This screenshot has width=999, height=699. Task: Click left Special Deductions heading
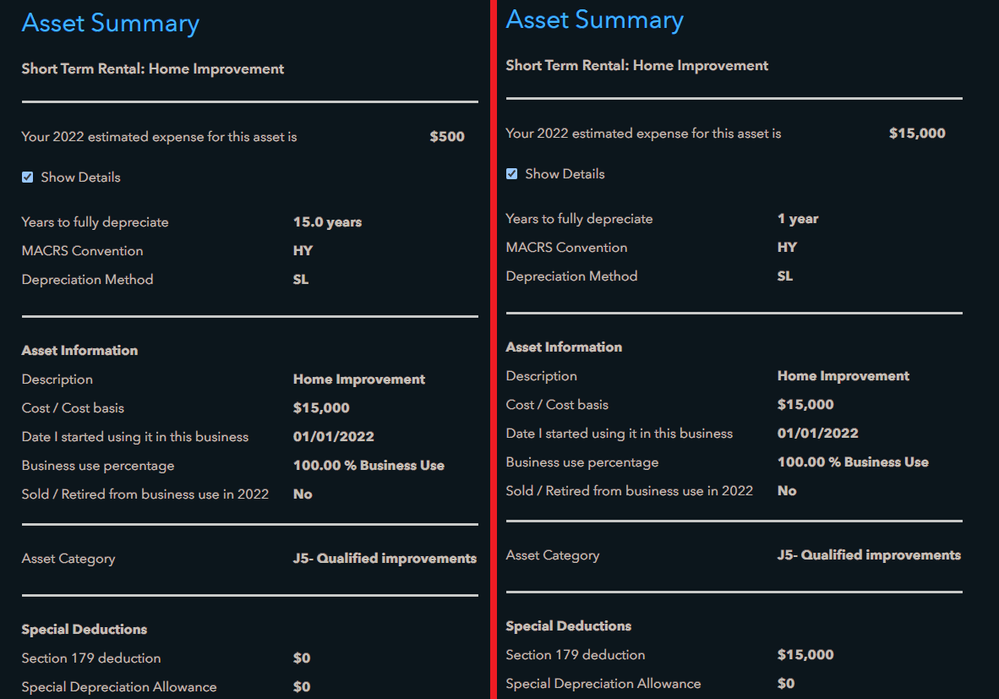click(x=84, y=629)
